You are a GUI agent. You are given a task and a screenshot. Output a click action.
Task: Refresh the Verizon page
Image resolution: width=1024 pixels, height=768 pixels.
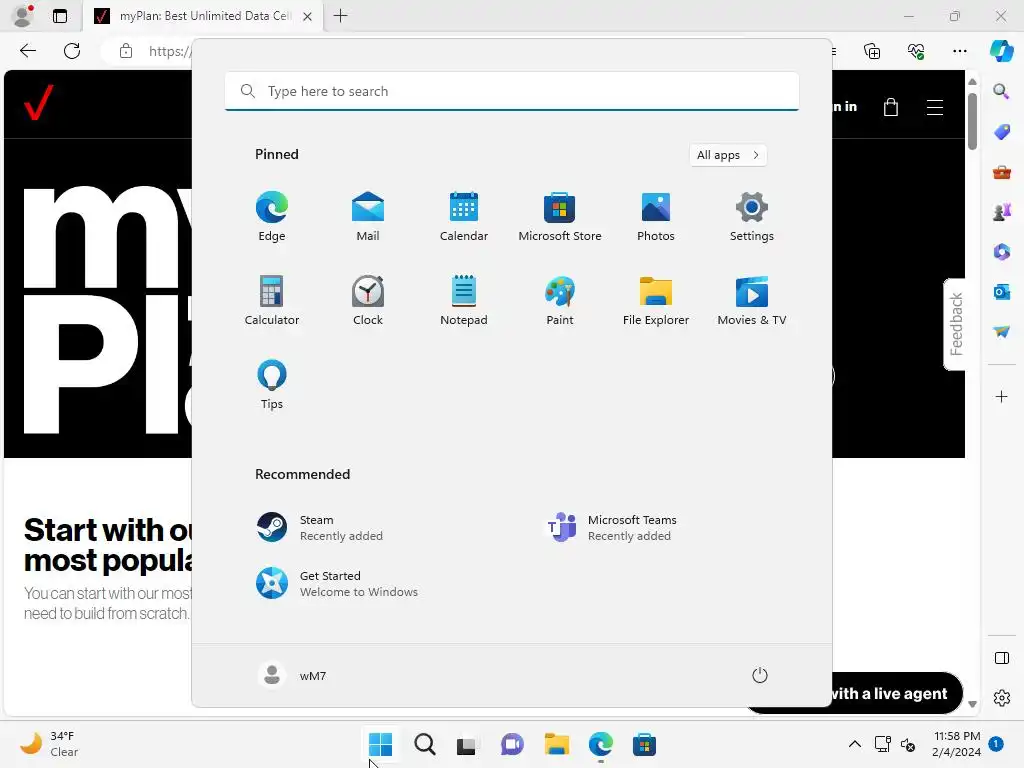[72, 51]
